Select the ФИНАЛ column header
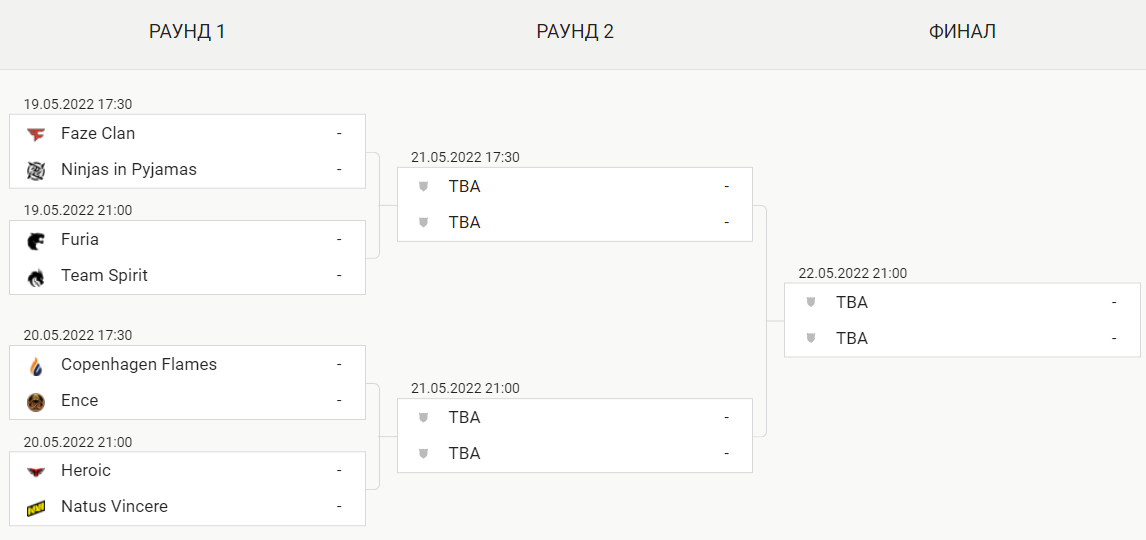This screenshot has height=540, width=1146. (x=962, y=32)
